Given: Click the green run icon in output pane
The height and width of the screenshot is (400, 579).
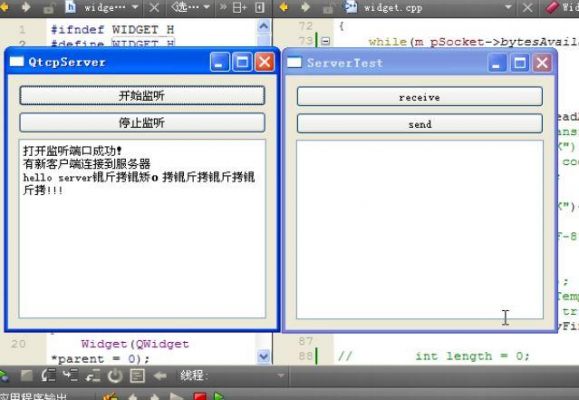Looking at the screenshot, I should pyautogui.click(x=219, y=397).
